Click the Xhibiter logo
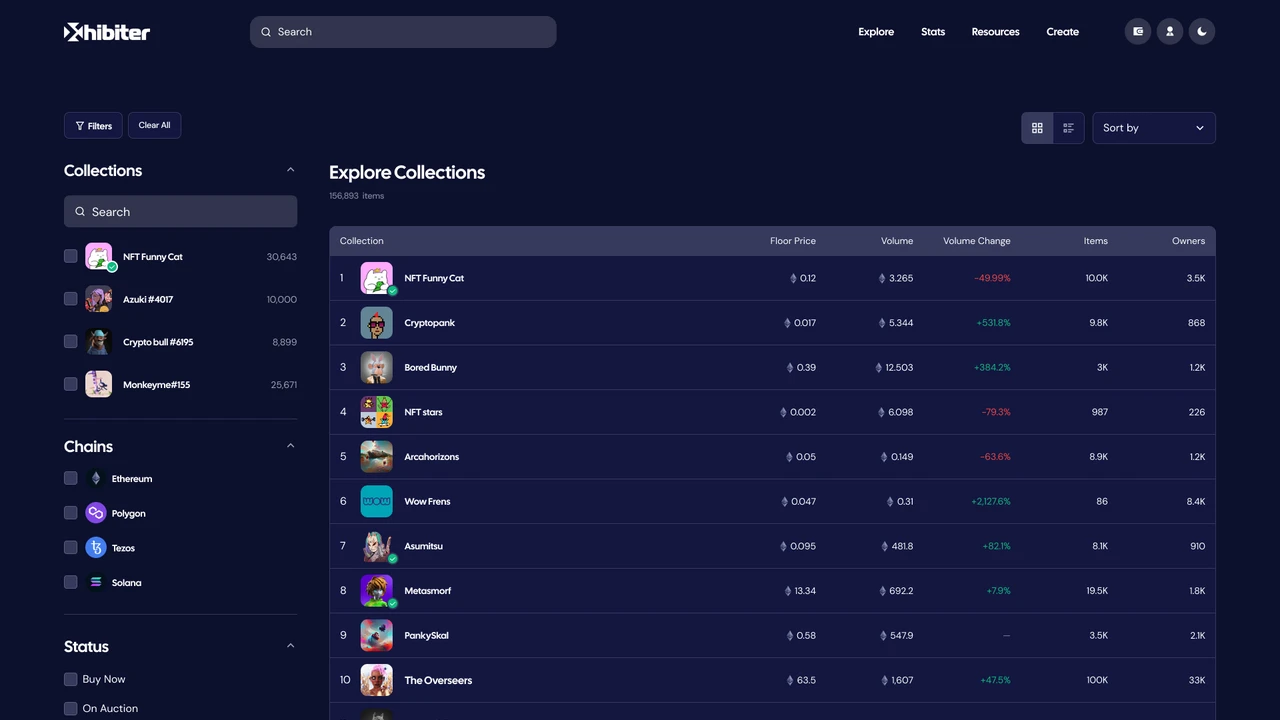The height and width of the screenshot is (720, 1280). 107,32
